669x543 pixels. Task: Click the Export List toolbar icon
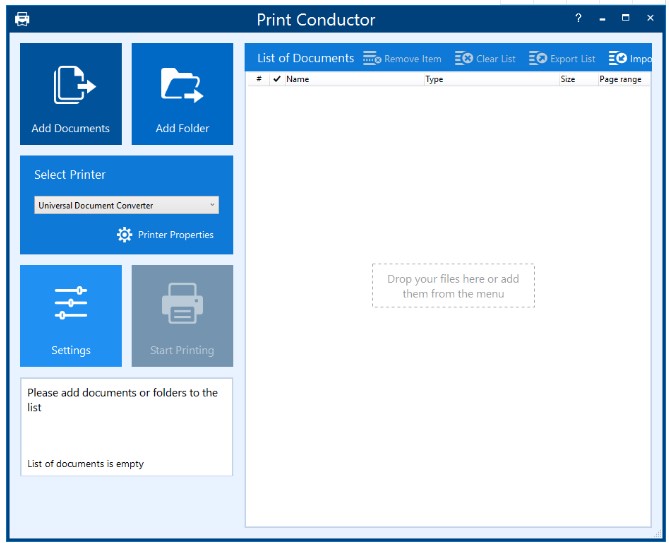538,59
